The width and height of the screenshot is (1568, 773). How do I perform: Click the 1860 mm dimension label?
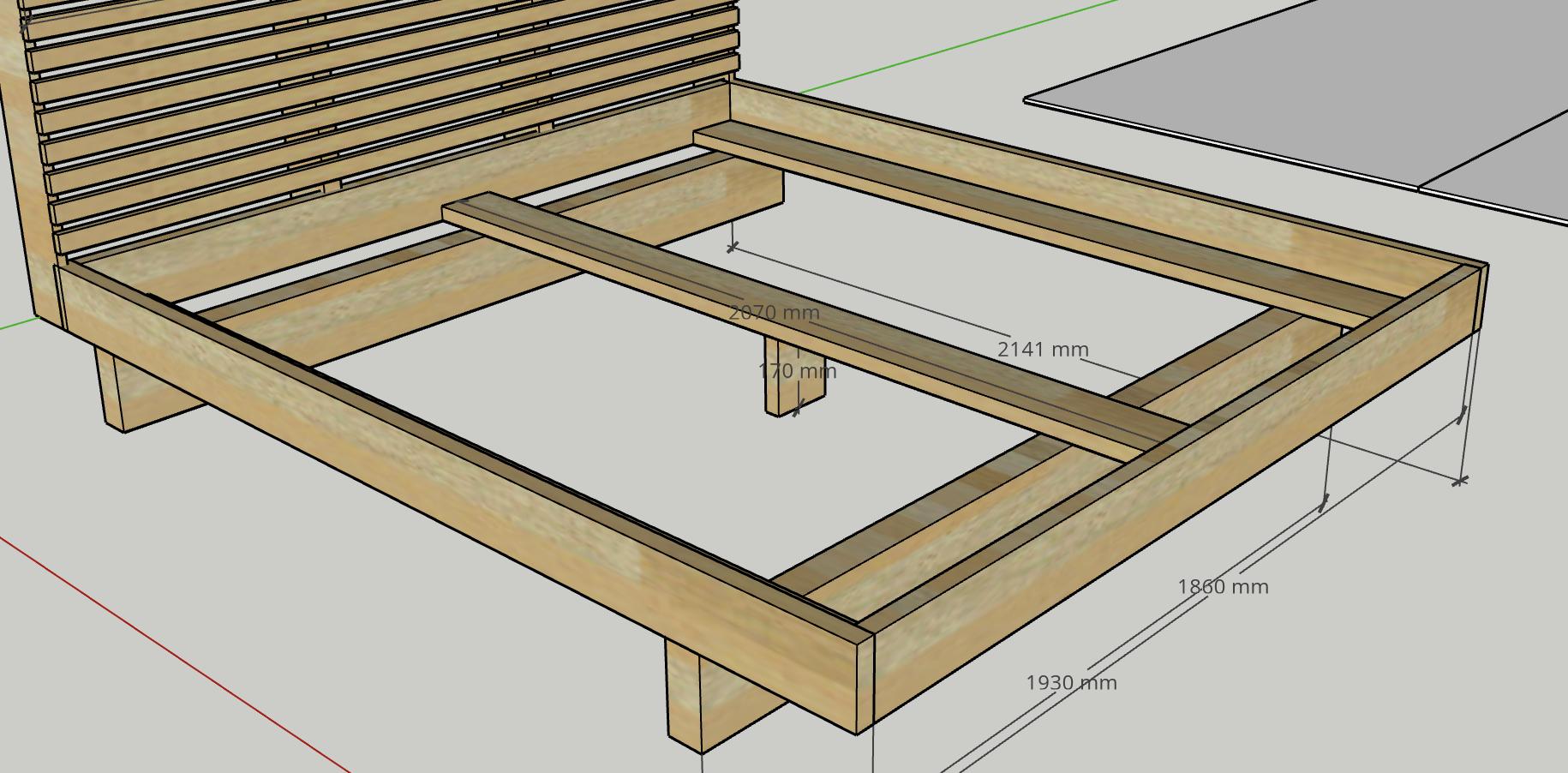click(1223, 587)
